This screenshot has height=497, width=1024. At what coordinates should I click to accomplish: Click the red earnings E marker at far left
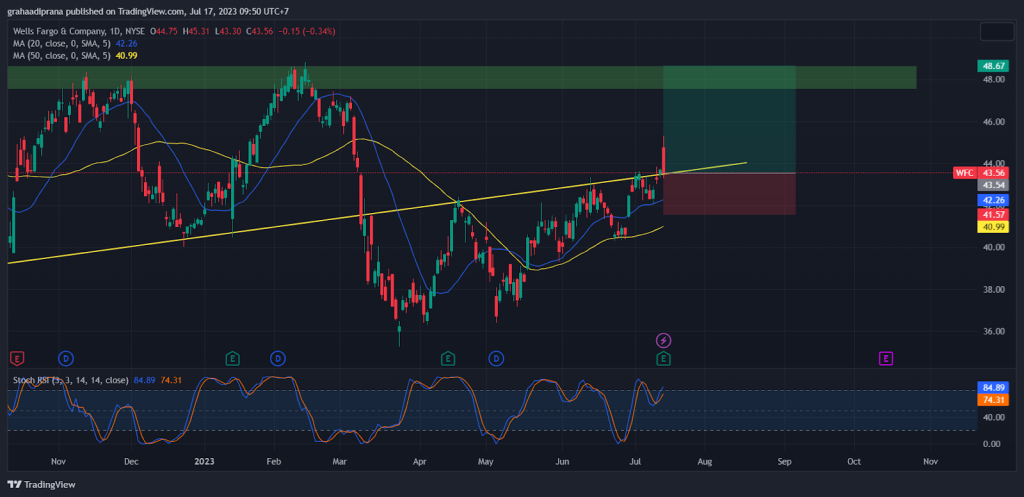click(17, 358)
